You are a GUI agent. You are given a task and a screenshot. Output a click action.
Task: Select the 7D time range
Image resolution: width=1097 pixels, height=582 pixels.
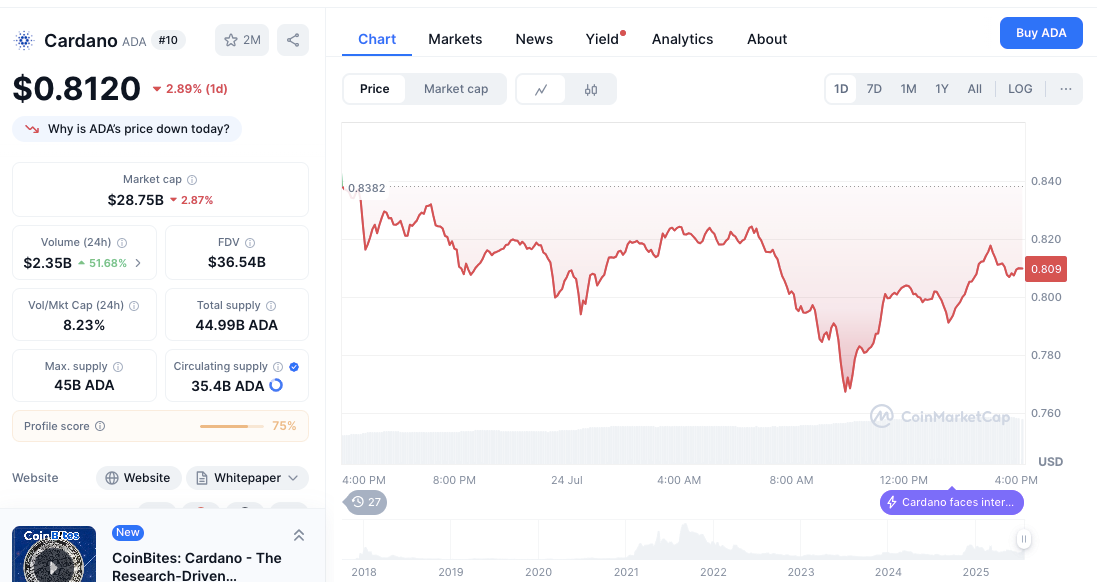pos(874,89)
